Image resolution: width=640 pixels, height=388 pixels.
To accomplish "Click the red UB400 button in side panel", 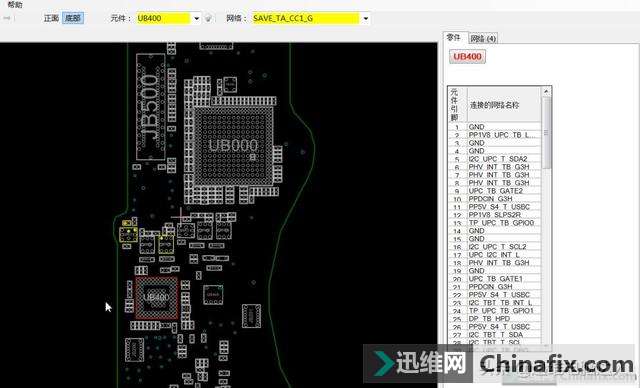I will (x=467, y=56).
